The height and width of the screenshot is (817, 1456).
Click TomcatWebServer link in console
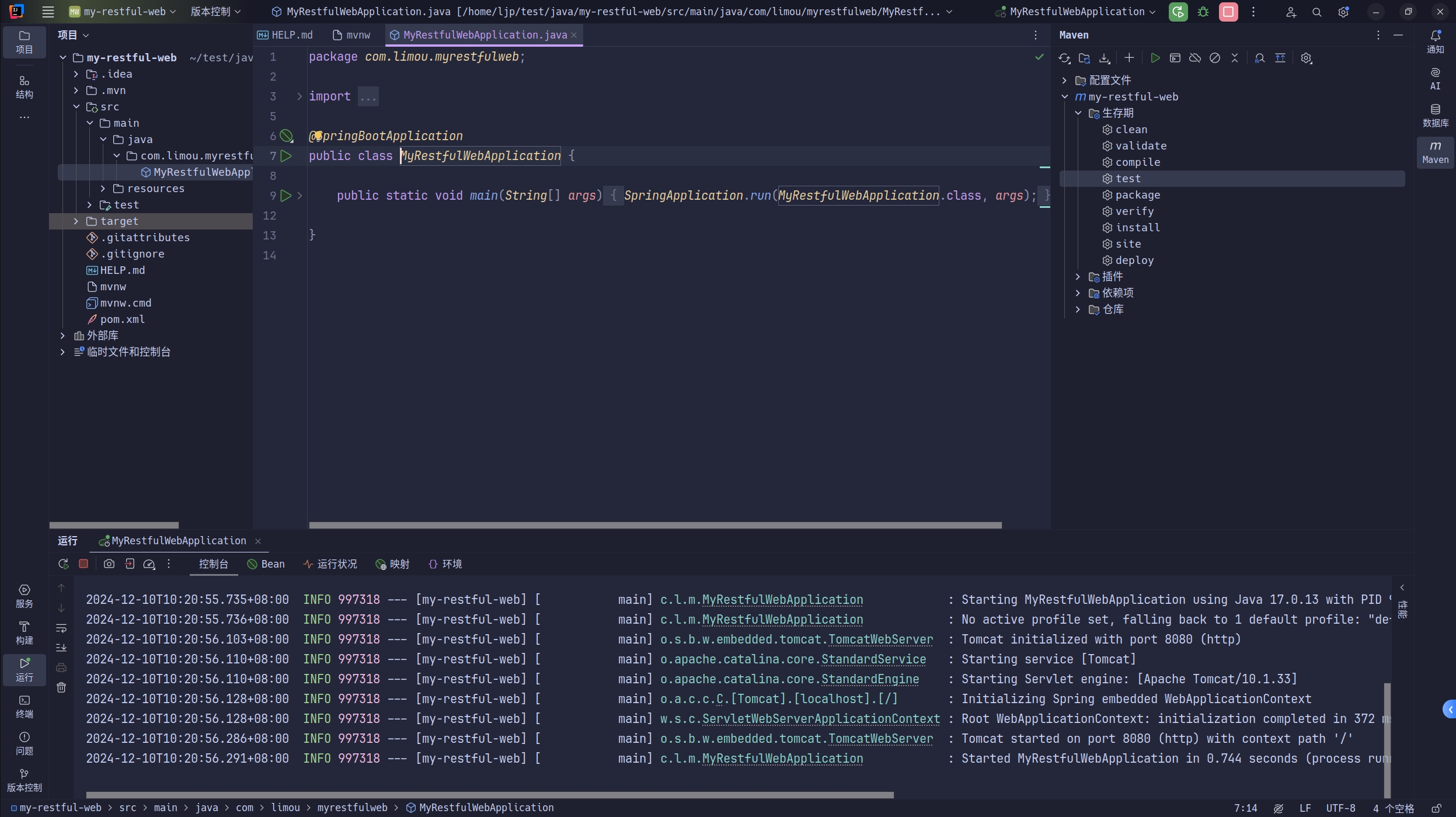[x=880, y=639]
